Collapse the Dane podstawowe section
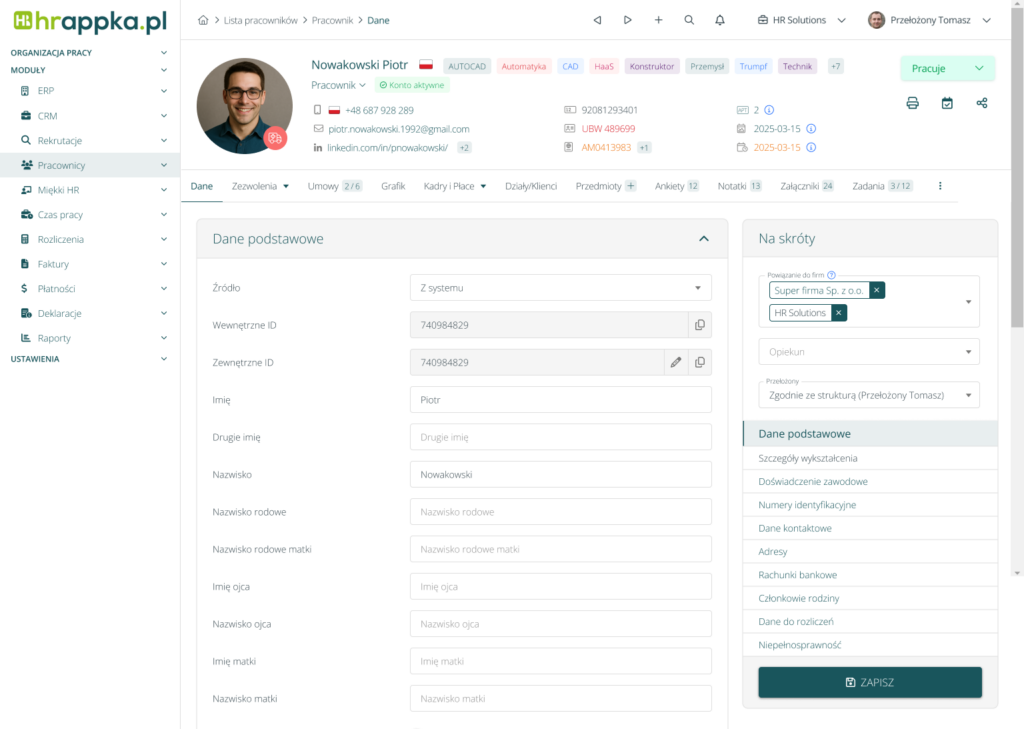This screenshot has width=1024, height=729. tap(704, 239)
